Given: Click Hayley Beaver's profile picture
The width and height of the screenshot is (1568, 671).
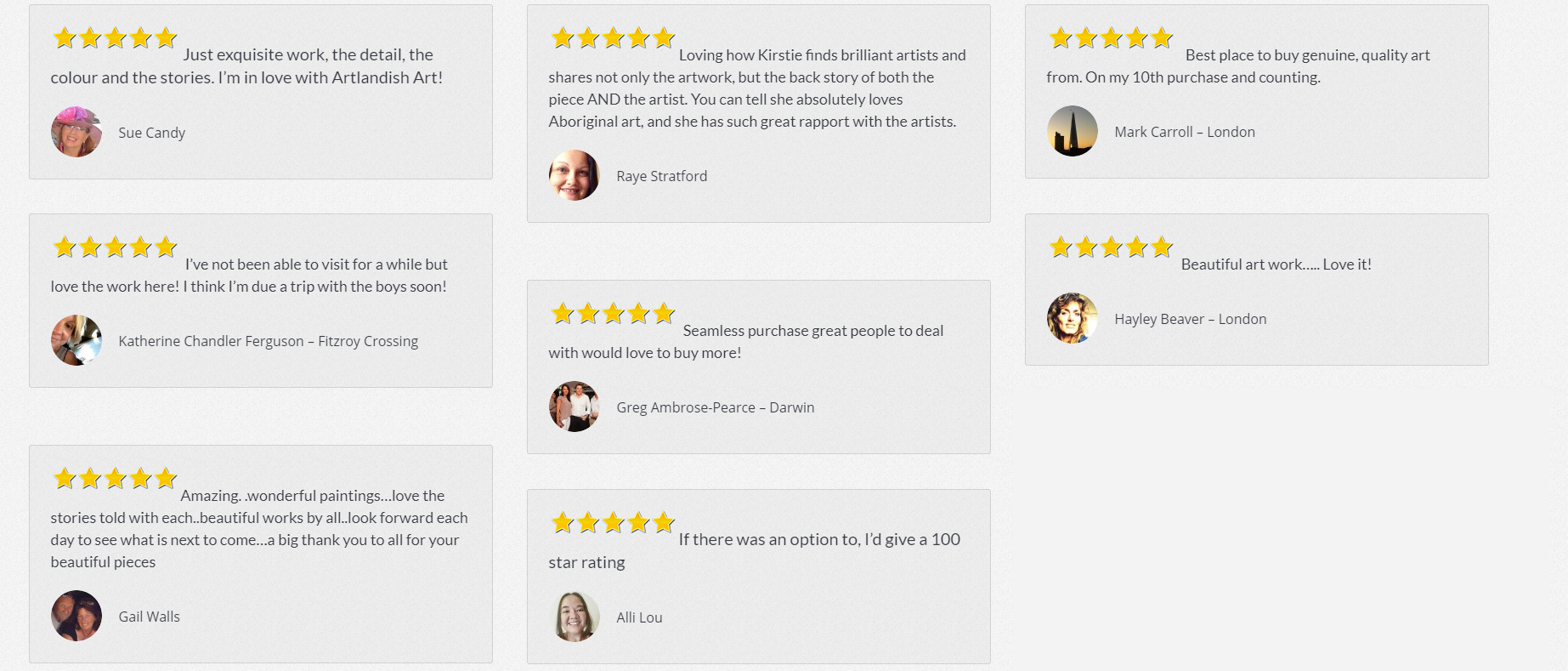Looking at the screenshot, I should pos(1073,318).
